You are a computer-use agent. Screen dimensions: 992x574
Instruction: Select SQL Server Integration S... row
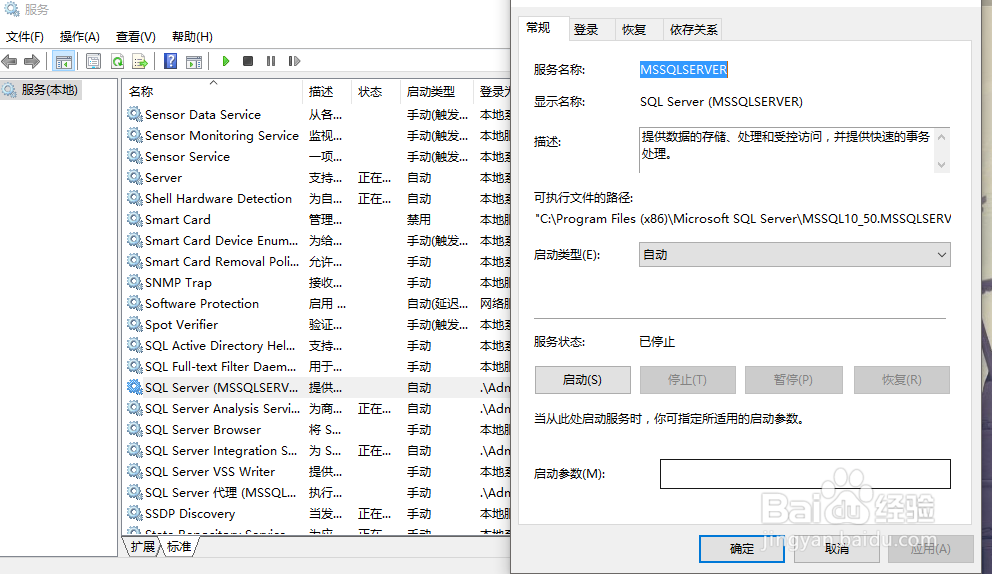(x=318, y=451)
